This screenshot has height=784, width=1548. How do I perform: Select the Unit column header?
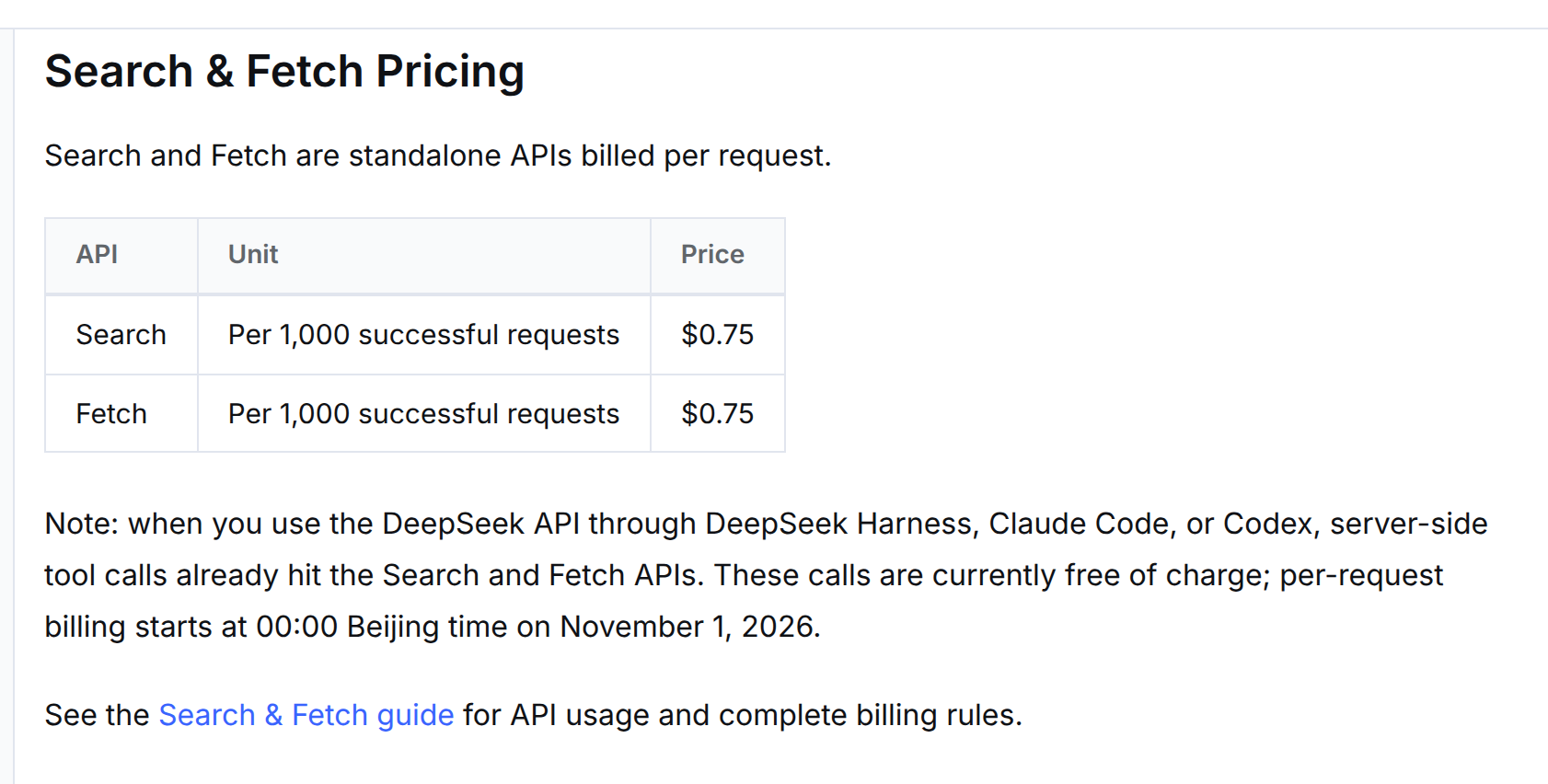[x=424, y=255]
